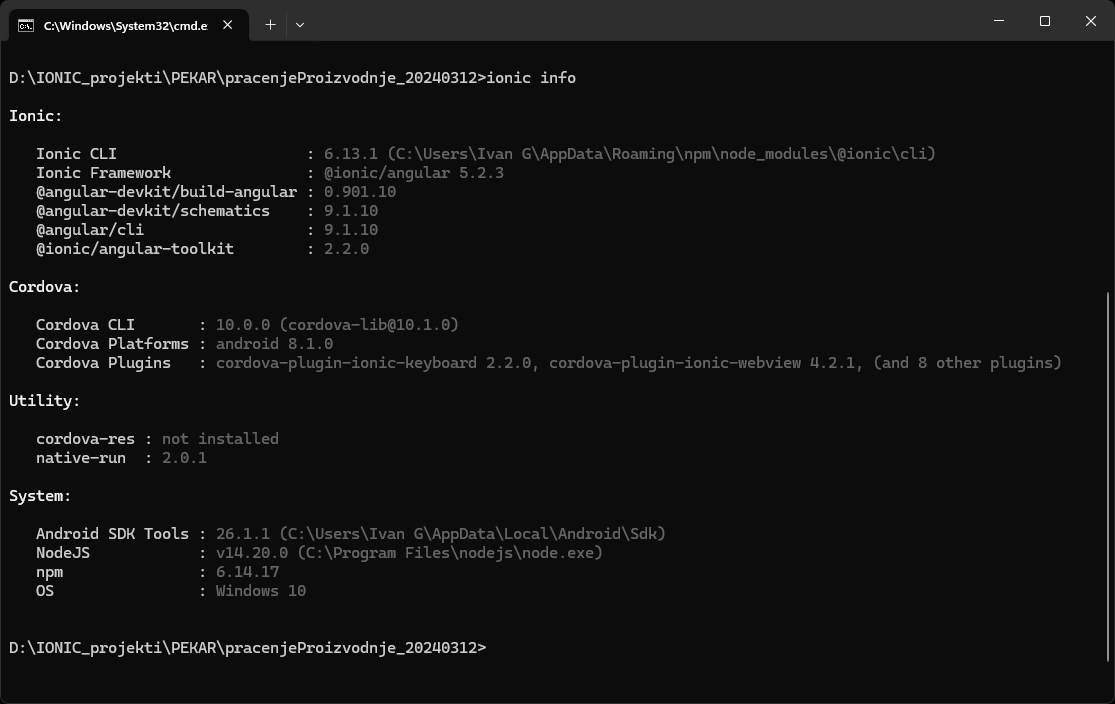
Task: Expand the new tab profiles dropdown chevron
Action: pos(300,25)
